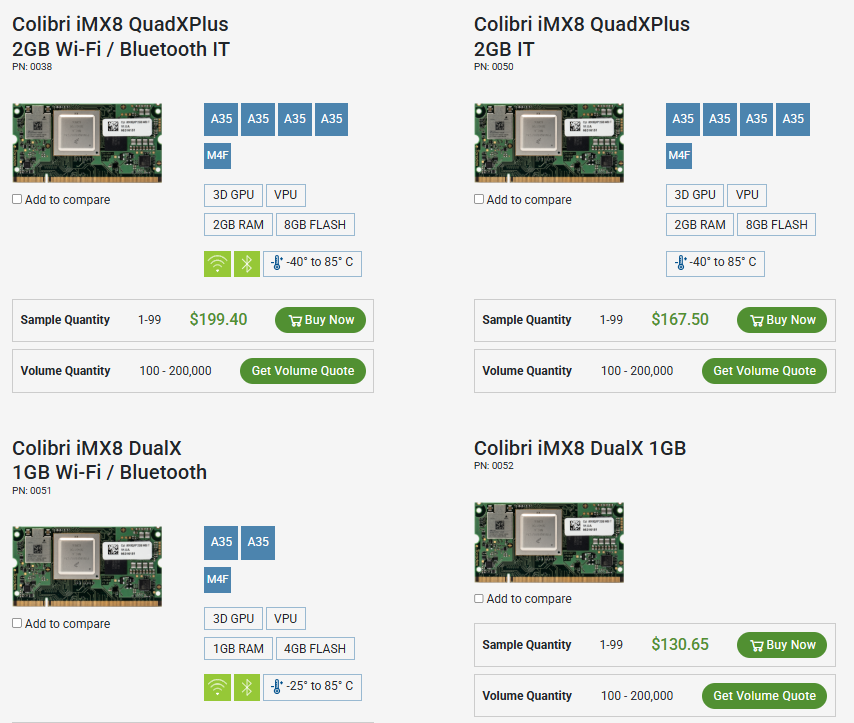Click the 100 - 200,000 range on PN 0038 card
The width and height of the screenshot is (854, 723).
[x=175, y=371]
